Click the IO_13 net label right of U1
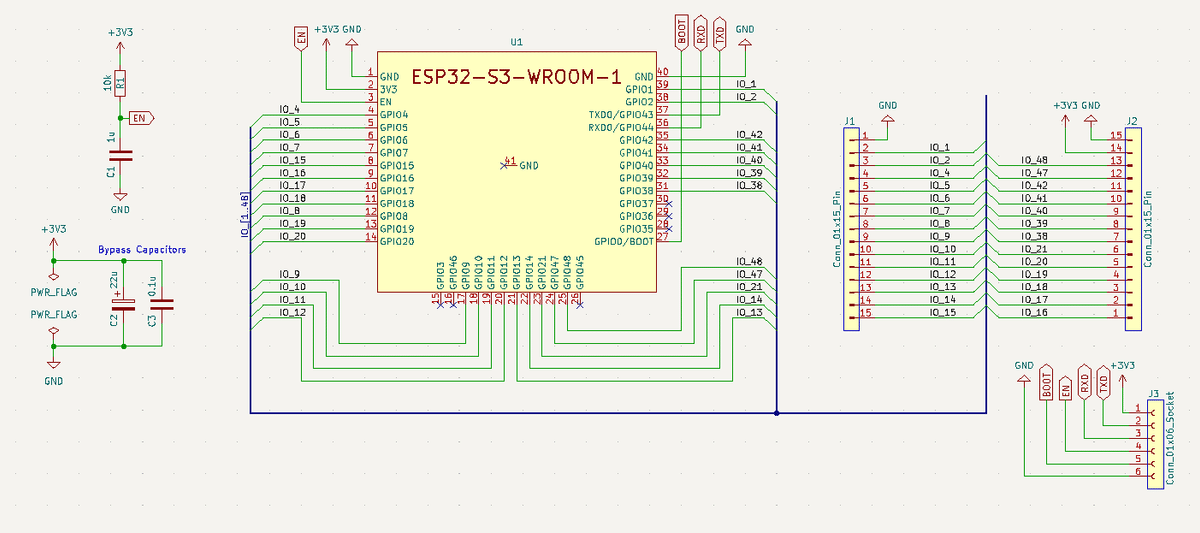Viewport: 1200px width, 533px height. point(749,312)
